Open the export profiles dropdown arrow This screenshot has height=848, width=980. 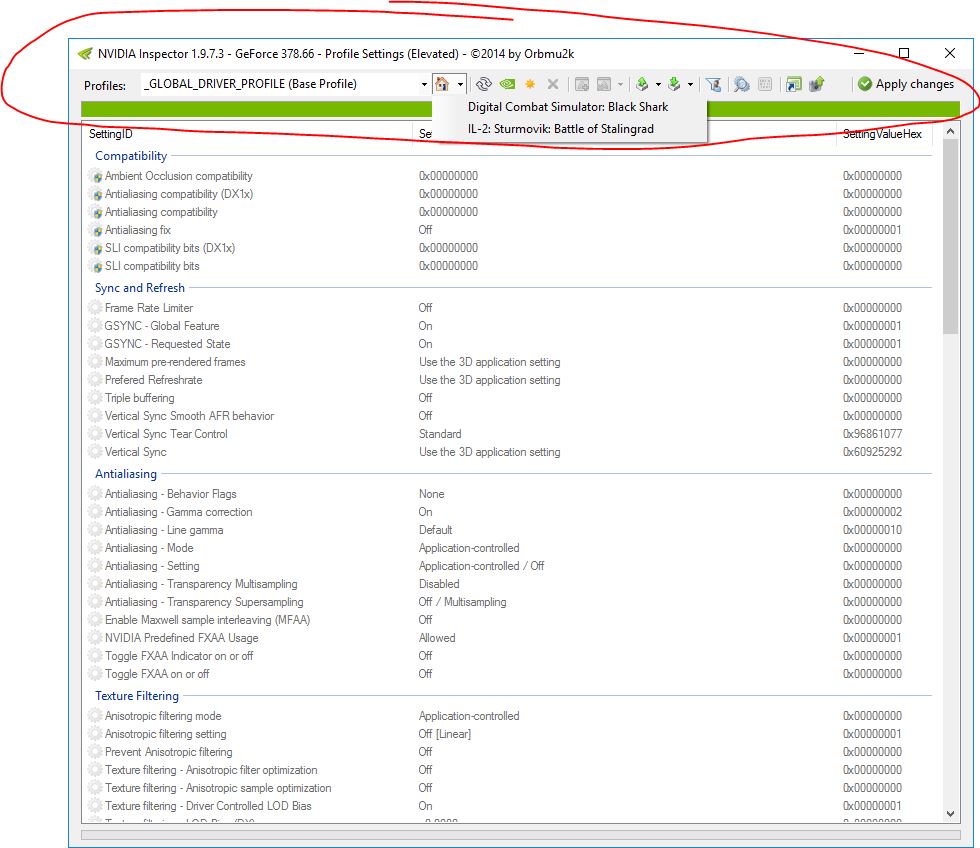(x=658, y=84)
